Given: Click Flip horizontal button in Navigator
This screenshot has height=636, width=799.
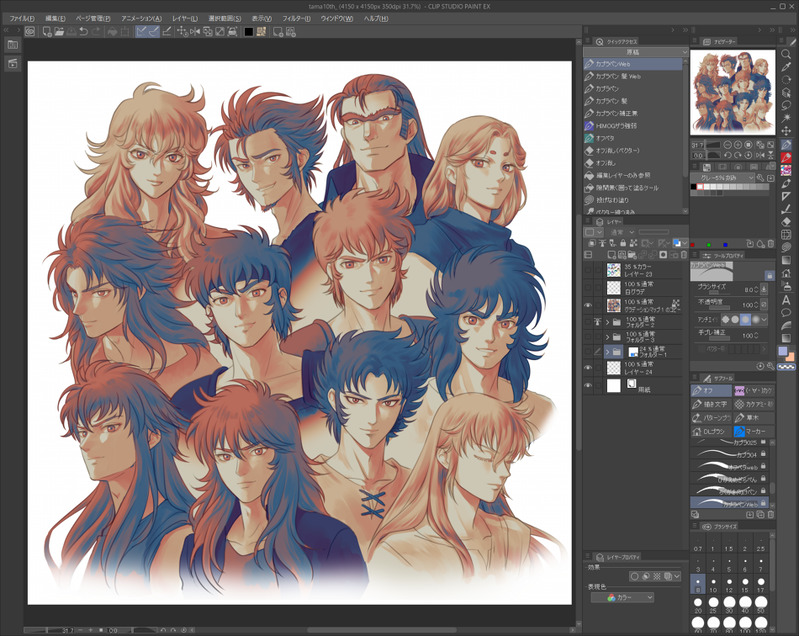Looking at the screenshot, I should (x=760, y=155).
